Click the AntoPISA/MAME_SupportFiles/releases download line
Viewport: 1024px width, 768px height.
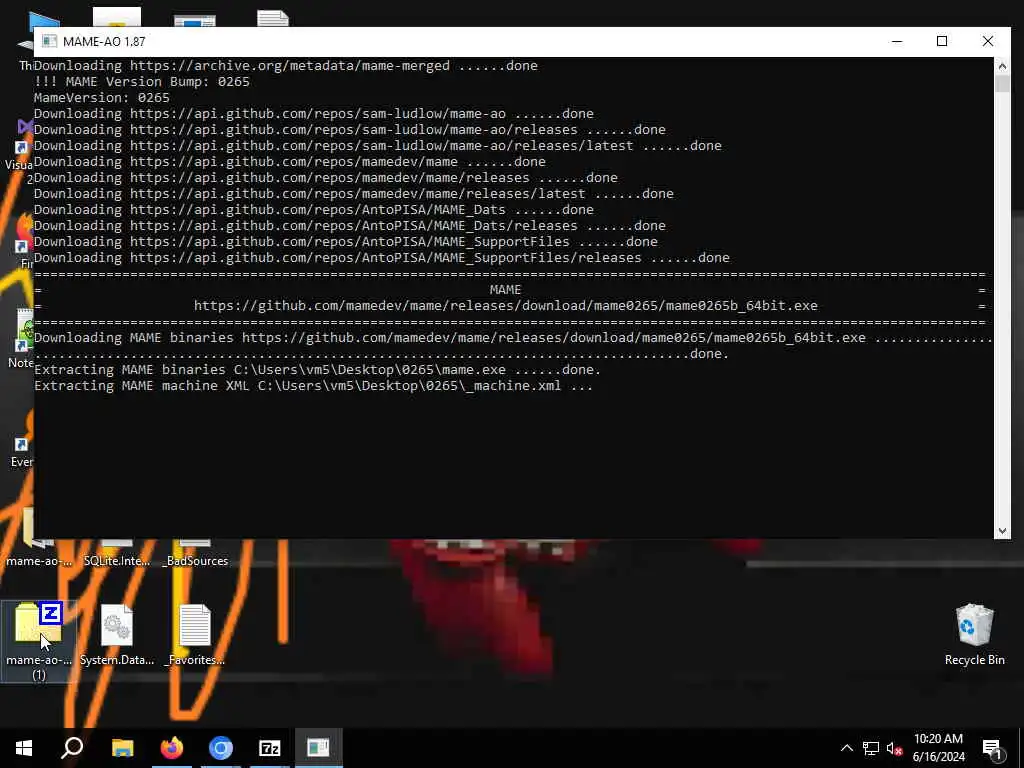pos(382,257)
